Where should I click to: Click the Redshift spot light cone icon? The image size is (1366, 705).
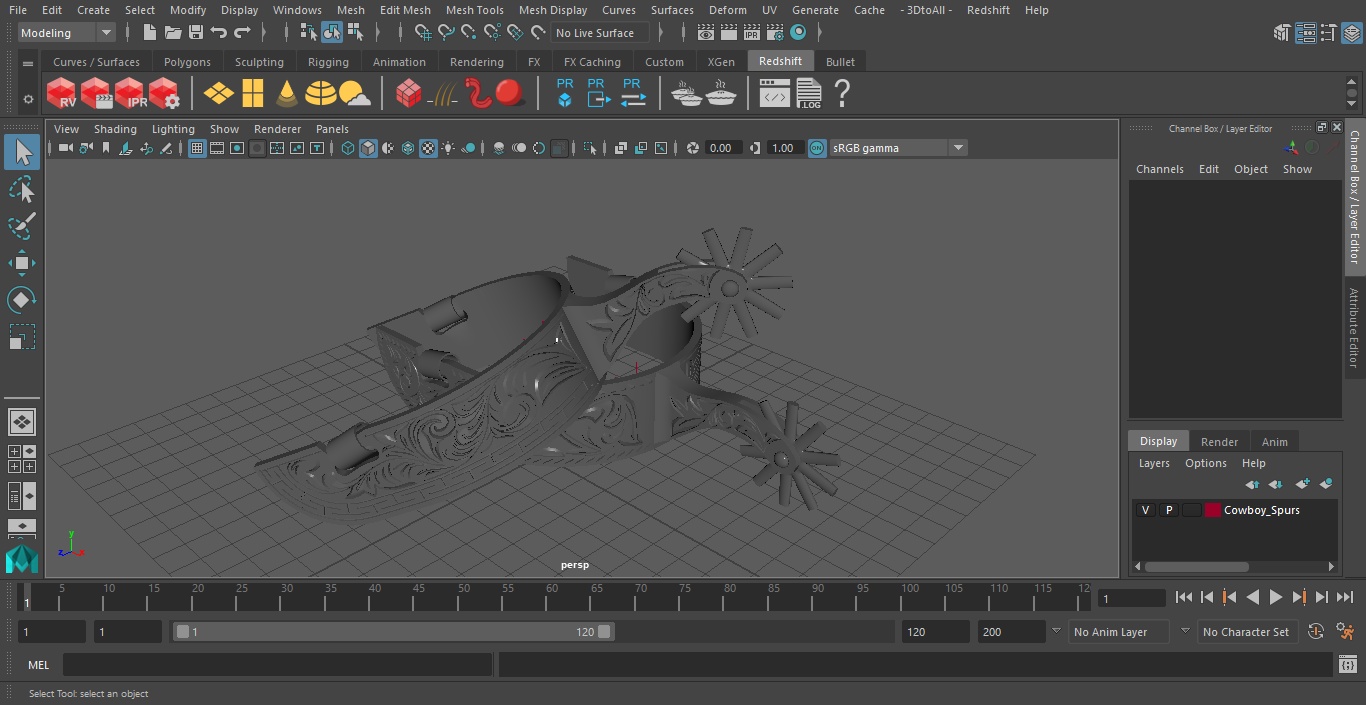[x=287, y=94]
